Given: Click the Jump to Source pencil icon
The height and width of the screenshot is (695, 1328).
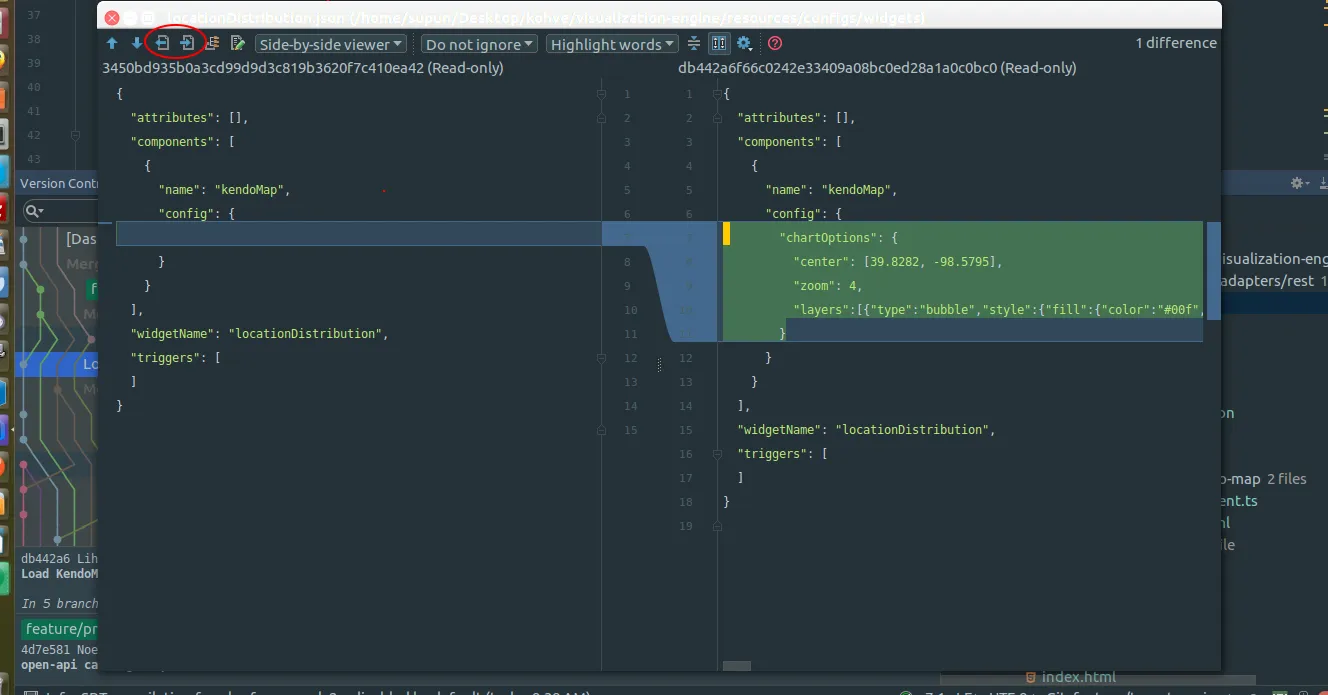Looking at the screenshot, I should pos(238,43).
